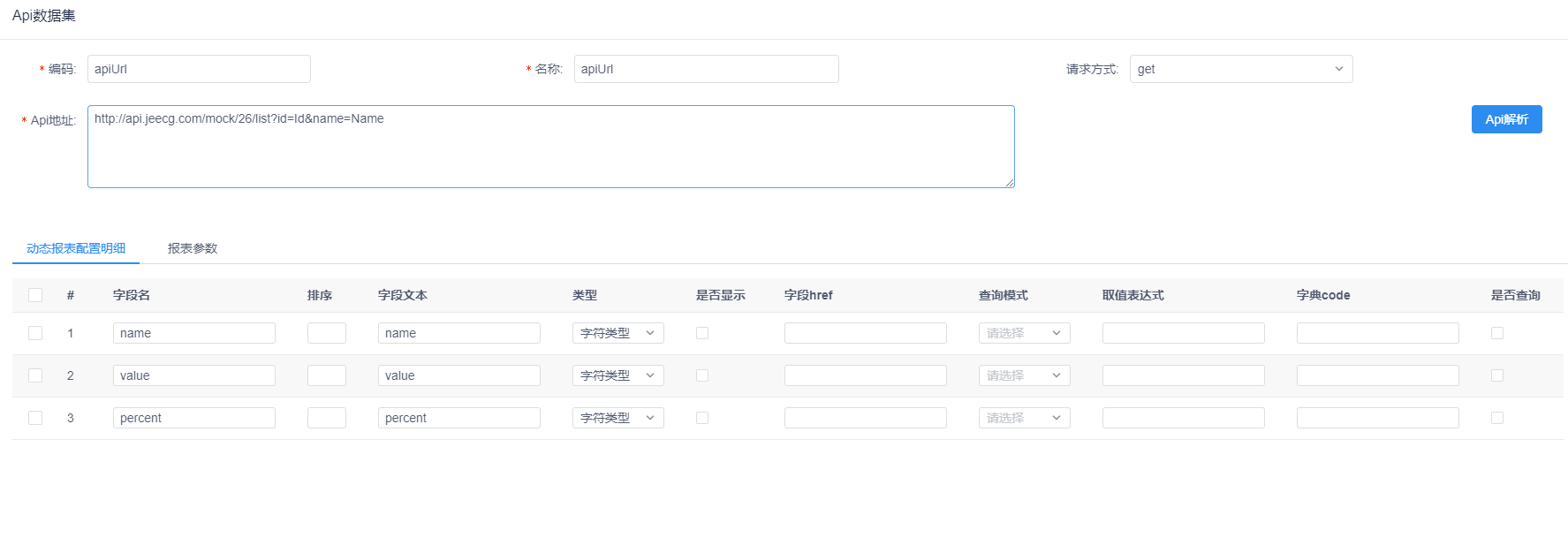1568x553 pixels.
Task: Click the 字段文本 column header
Action: (403, 295)
